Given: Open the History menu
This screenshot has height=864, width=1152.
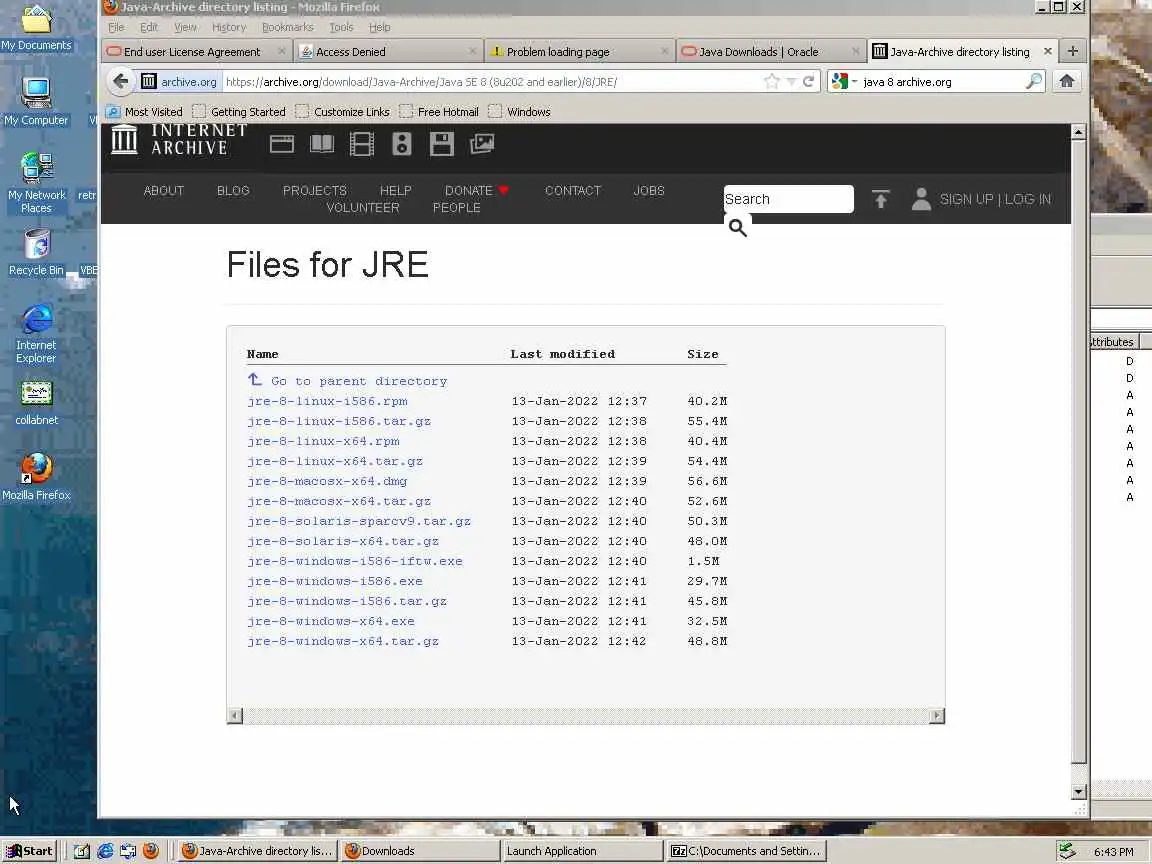Looking at the screenshot, I should (229, 27).
